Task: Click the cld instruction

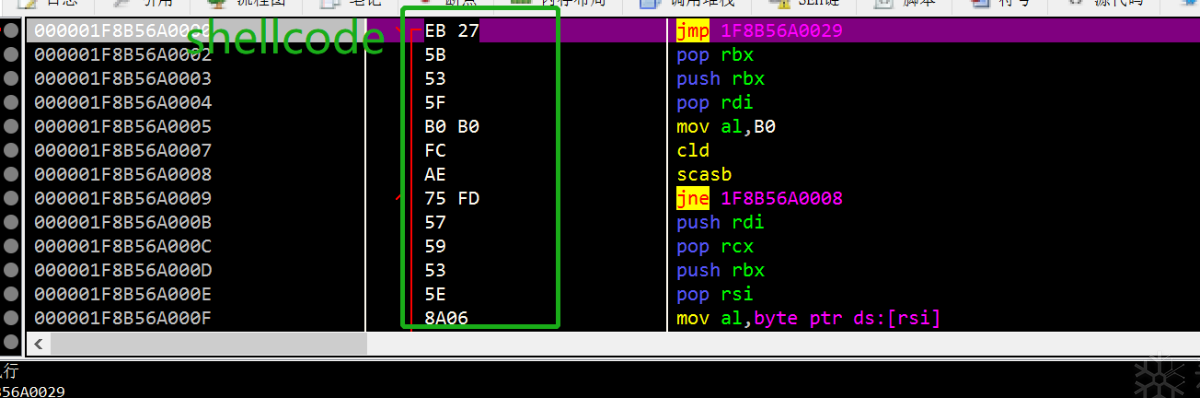Action: click(x=693, y=151)
